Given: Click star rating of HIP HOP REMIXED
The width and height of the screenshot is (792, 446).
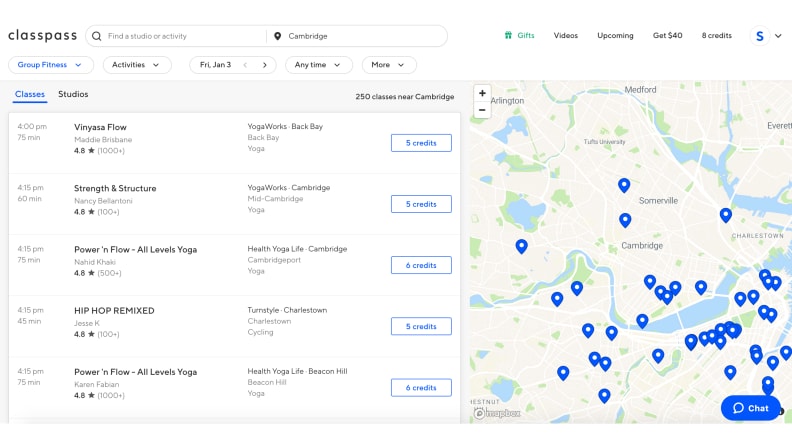Looking at the screenshot, I should (96, 334).
